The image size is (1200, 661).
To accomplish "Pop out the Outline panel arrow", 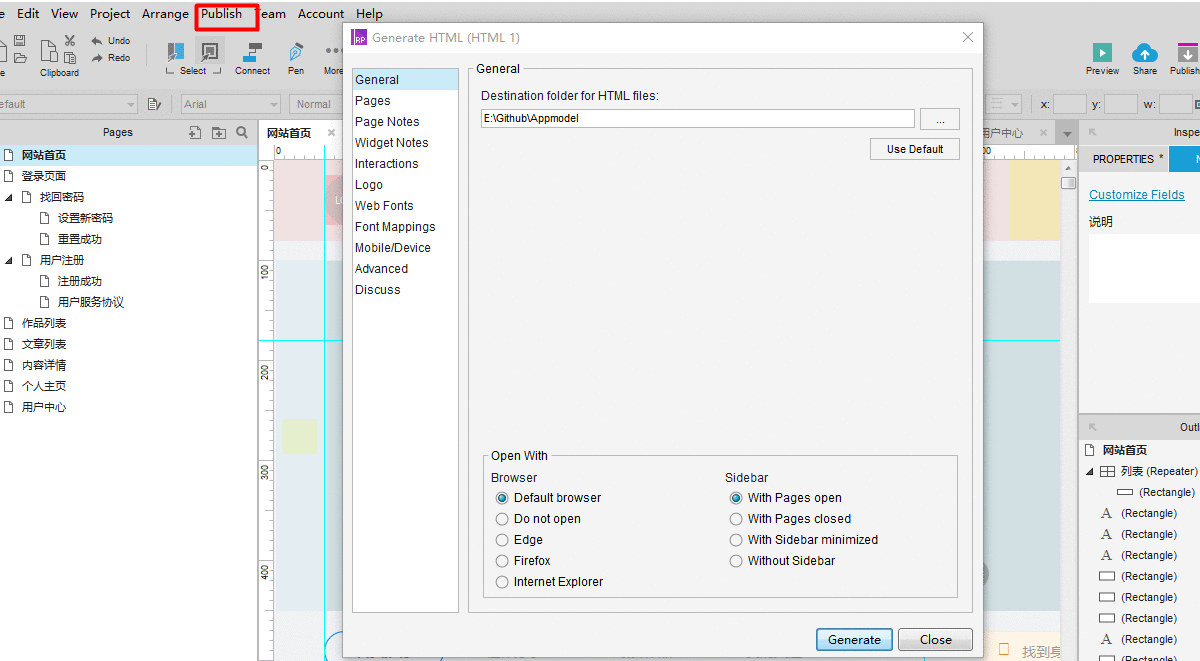I will 1092,427.
